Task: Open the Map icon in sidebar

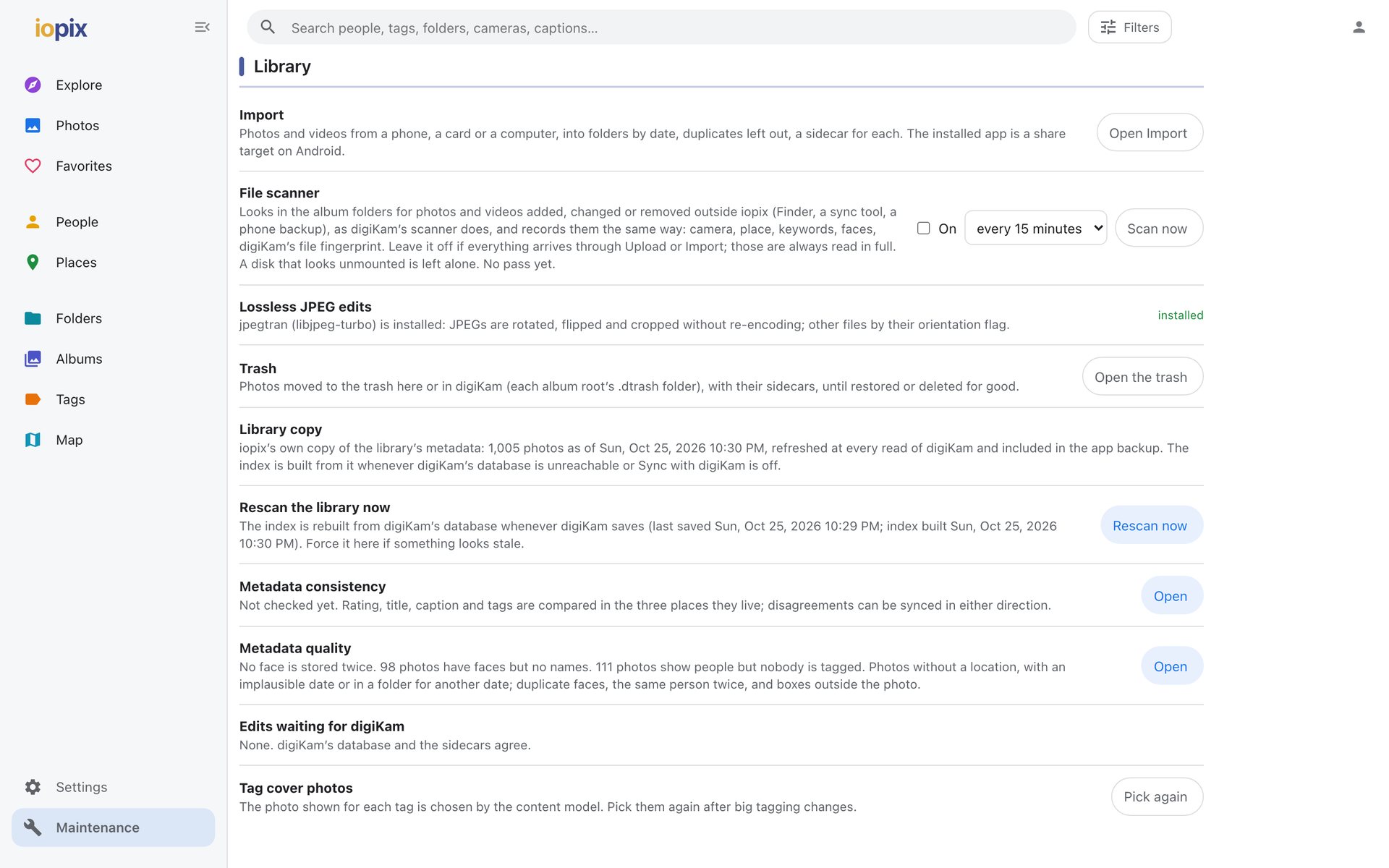Action: pyautogui.click(x=33, y=439)
